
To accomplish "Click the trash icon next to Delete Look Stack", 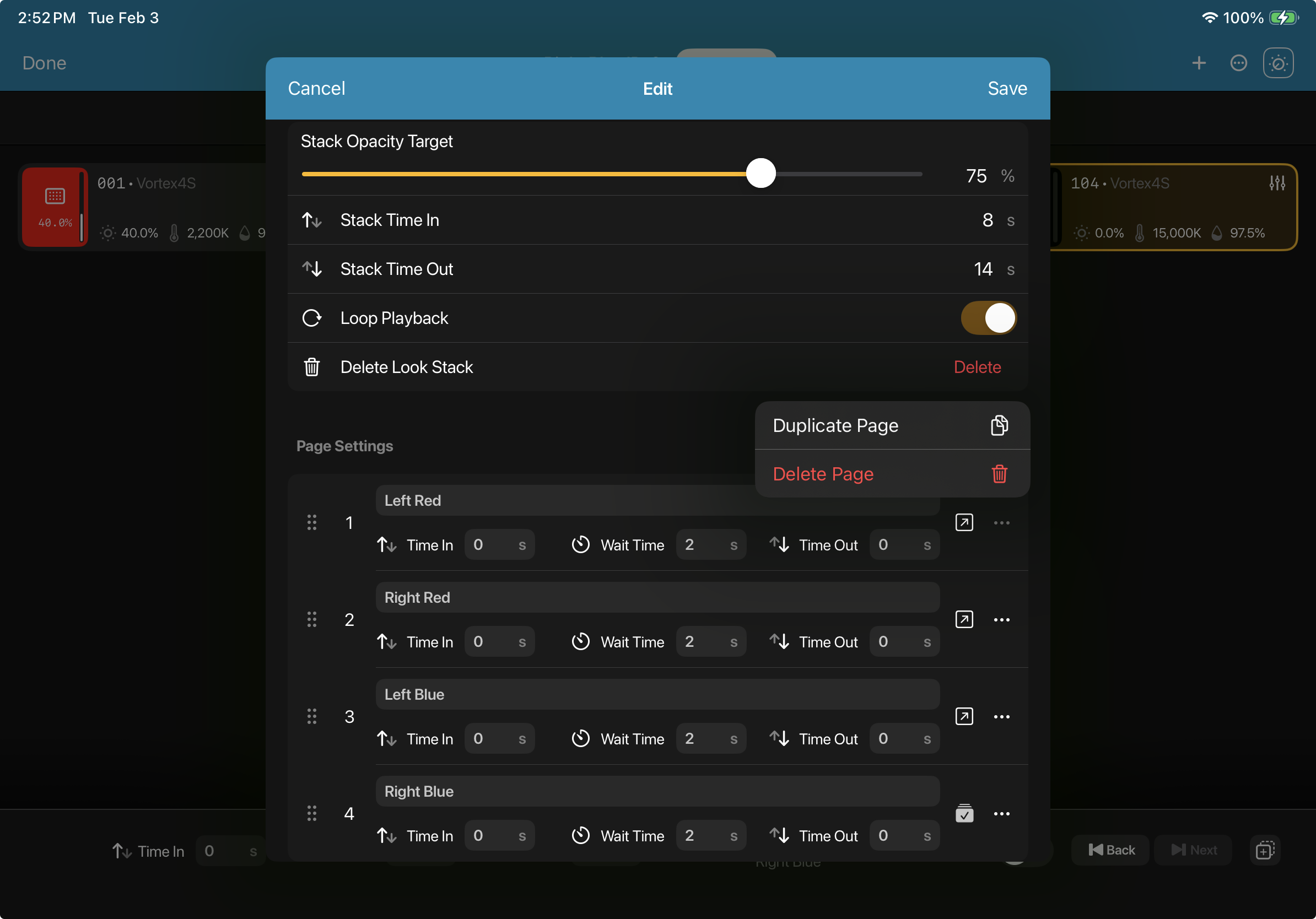I will click(312, 367).
